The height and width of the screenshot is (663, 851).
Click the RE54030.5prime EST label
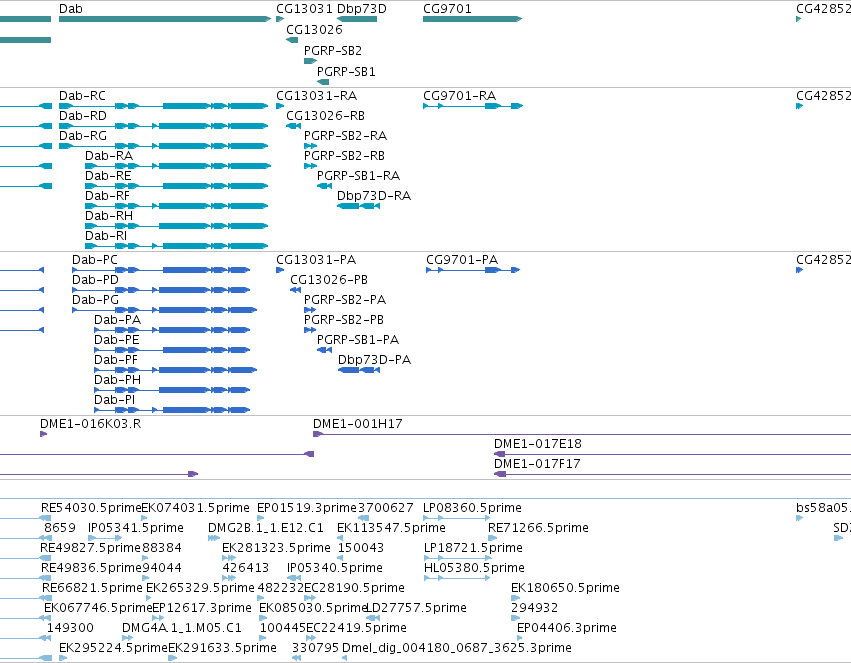pos(91,508)
